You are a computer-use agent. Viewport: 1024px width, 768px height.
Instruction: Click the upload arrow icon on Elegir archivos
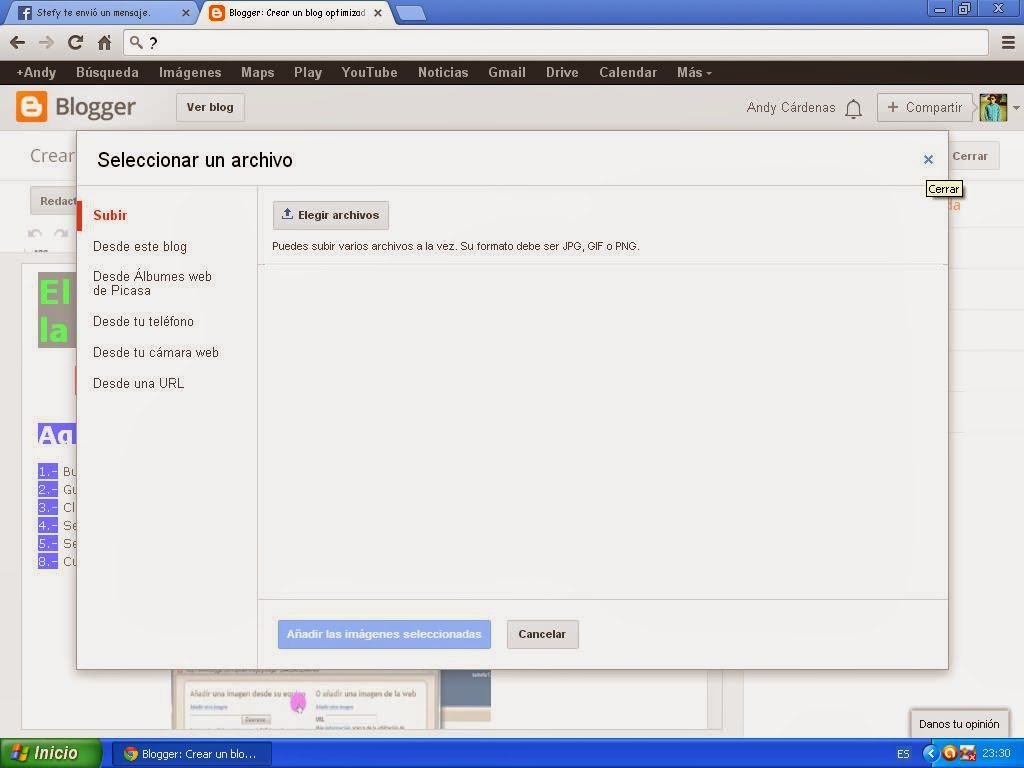point(289,214)
